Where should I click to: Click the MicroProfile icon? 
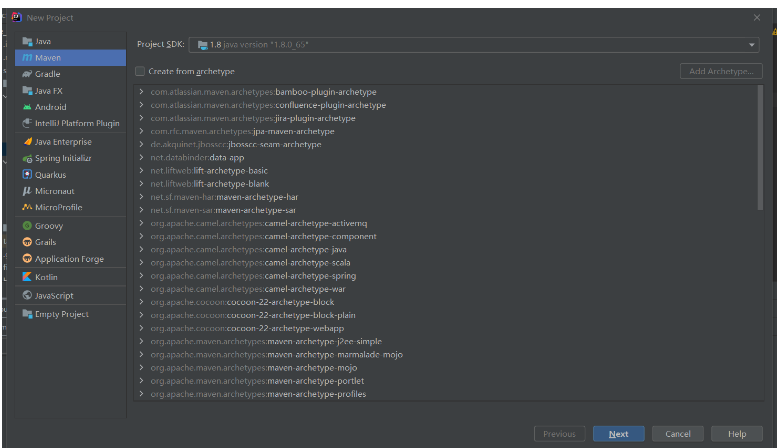pyautogui.click(x=27, y=207)
